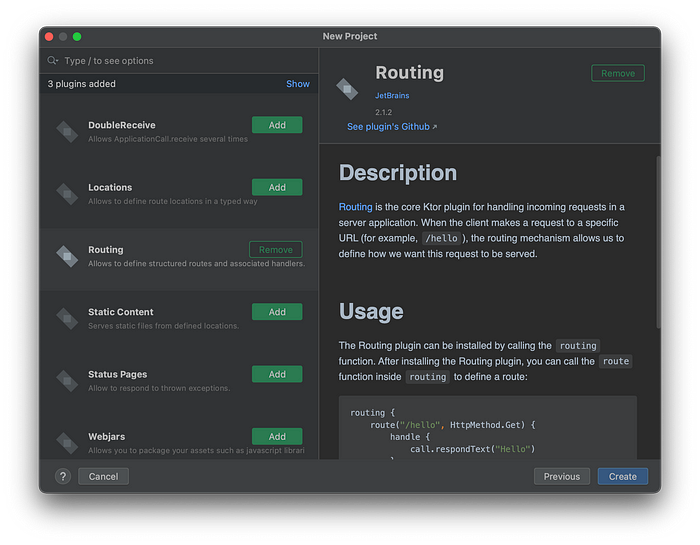
Task: Create the new project
Action: [x=623, y=476]
